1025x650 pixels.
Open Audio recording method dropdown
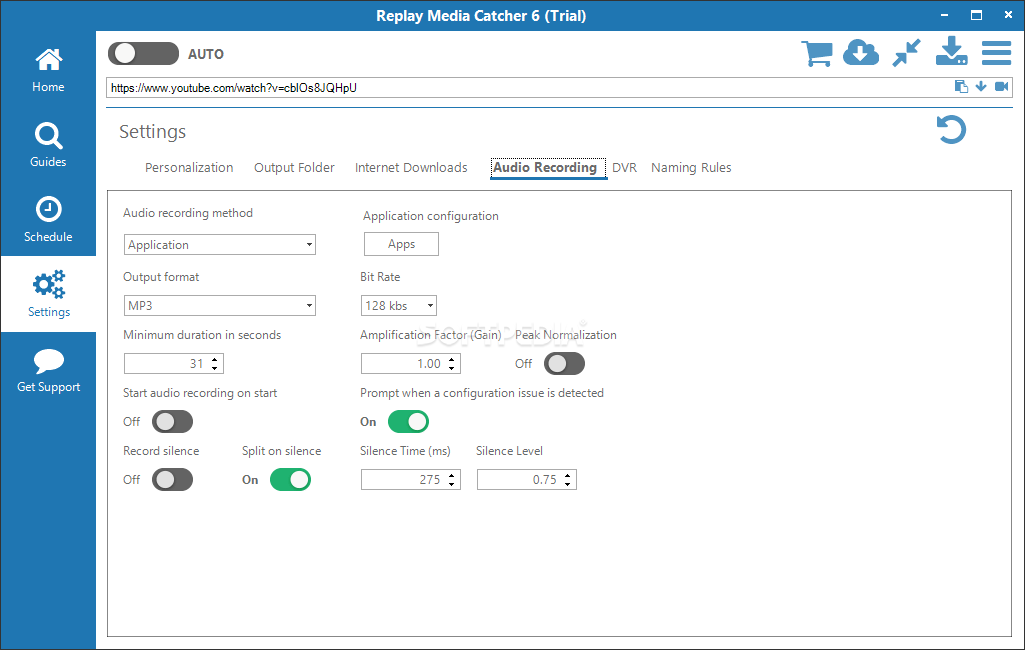point(220,245)
